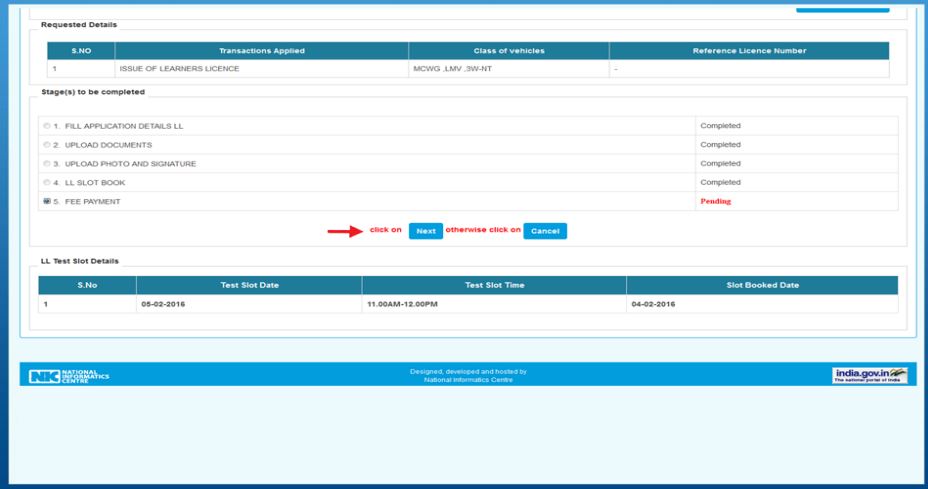Click the Cancel button
Screen dimensions: 928x489
coord(545,231)
